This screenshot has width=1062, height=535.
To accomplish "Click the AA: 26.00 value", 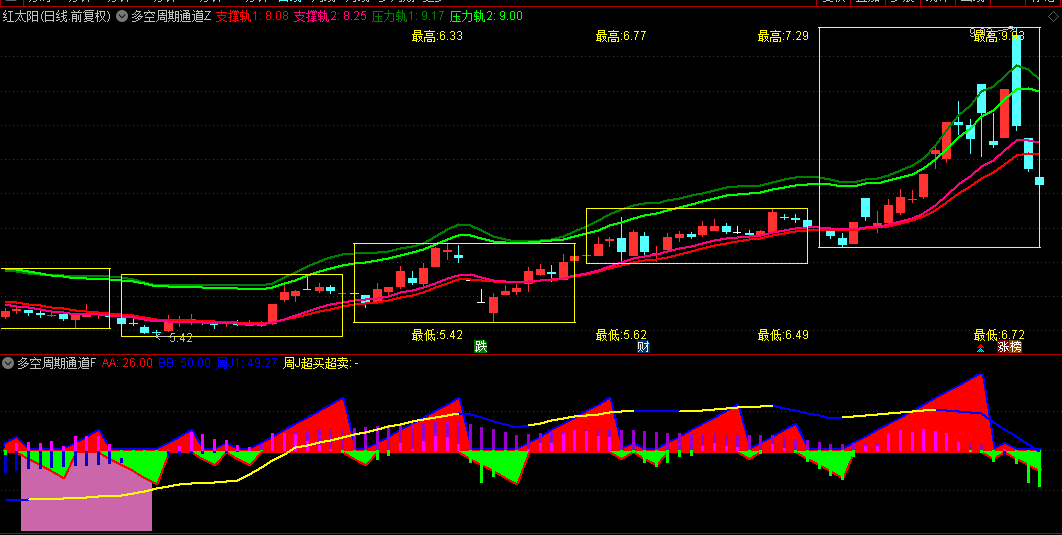I will pyautogui.click(x=127, y=363).
